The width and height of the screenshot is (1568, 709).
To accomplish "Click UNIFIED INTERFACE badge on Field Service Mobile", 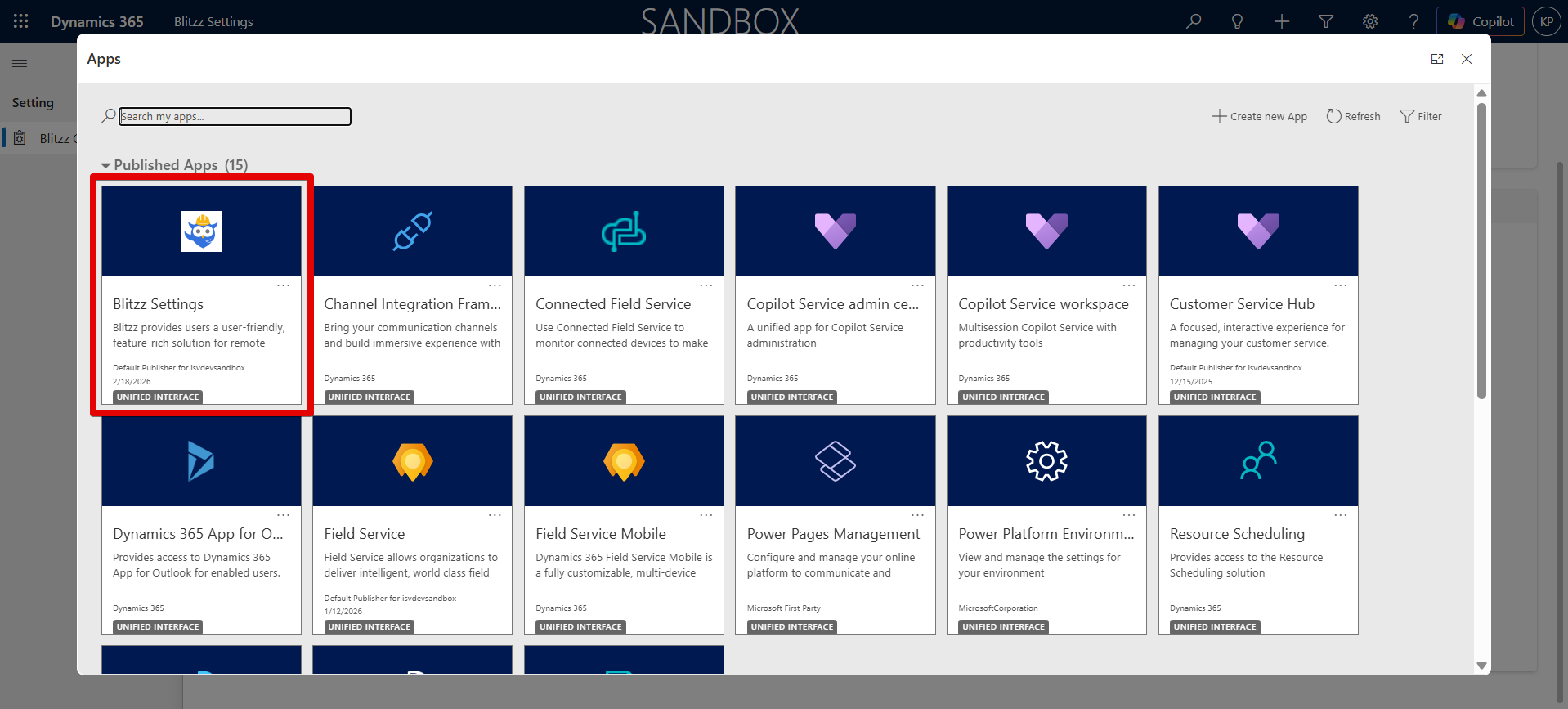I will (x=581, y=627).
